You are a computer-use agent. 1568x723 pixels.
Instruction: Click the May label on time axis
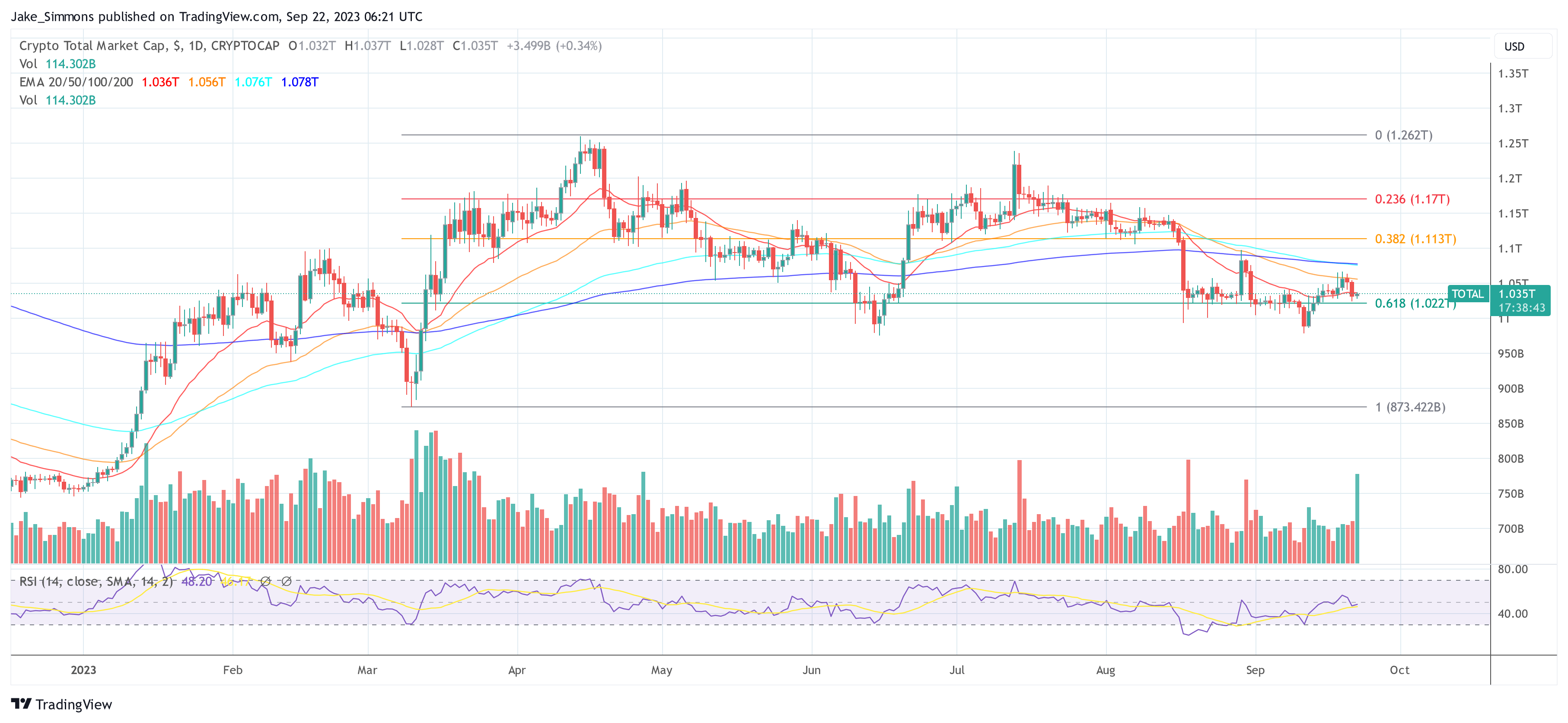[662, 670]
